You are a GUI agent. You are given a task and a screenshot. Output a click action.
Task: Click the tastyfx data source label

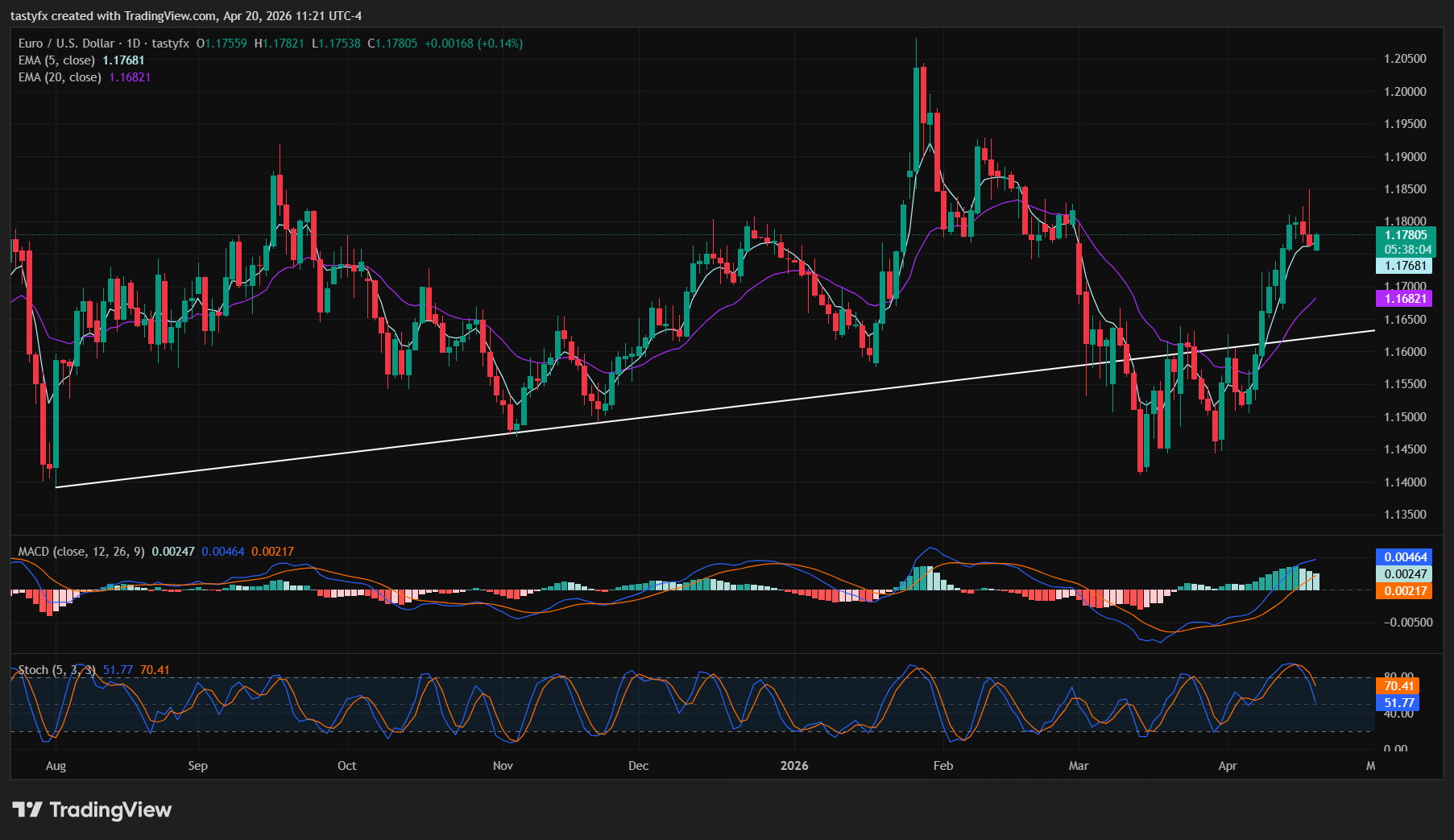point(172,43)
